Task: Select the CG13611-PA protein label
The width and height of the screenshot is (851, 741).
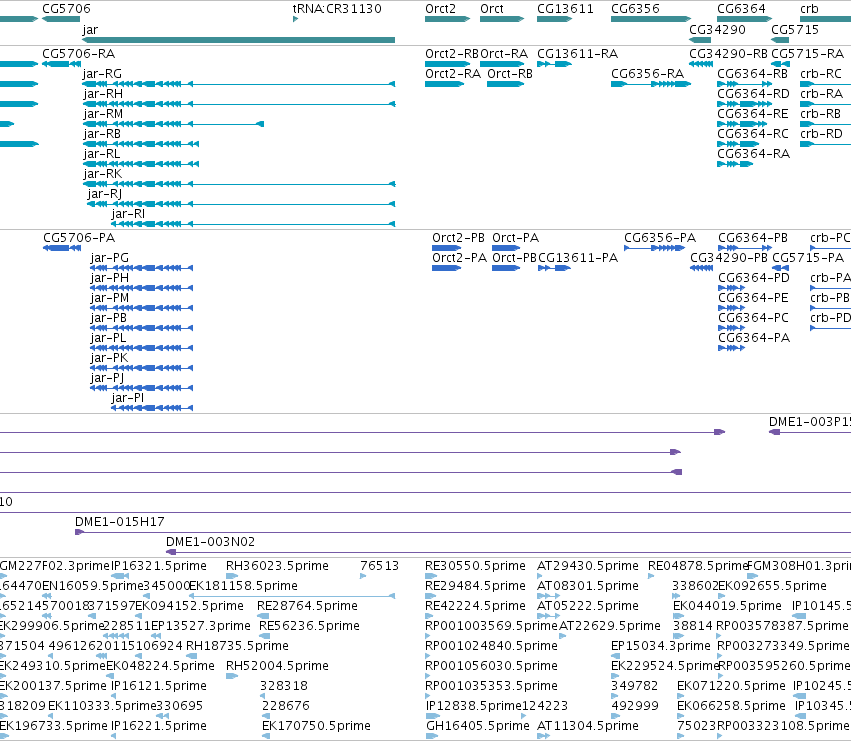Action: [x=577, y=258]
